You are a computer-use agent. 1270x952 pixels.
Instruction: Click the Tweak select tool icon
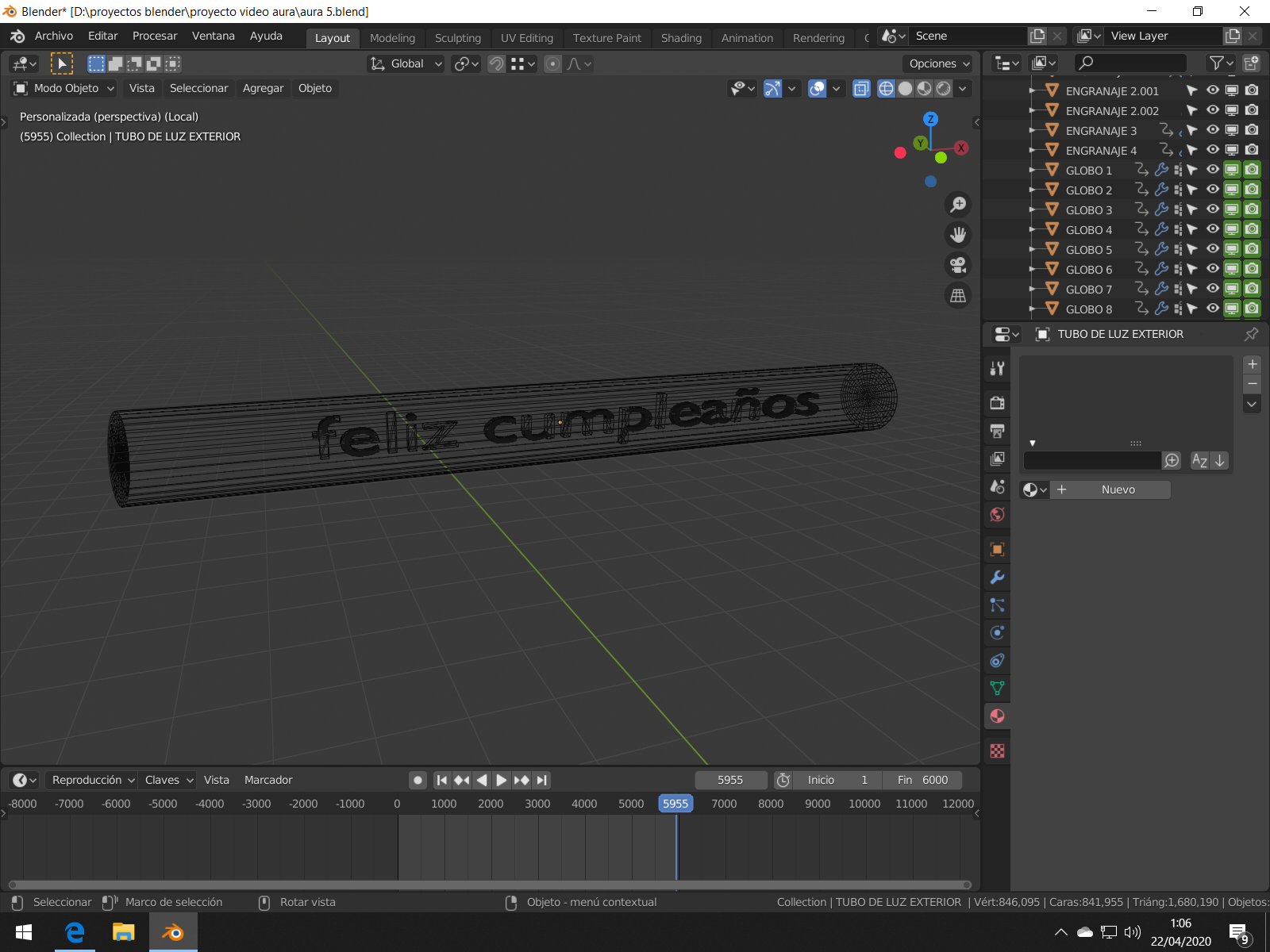click(x=61, y=63)
